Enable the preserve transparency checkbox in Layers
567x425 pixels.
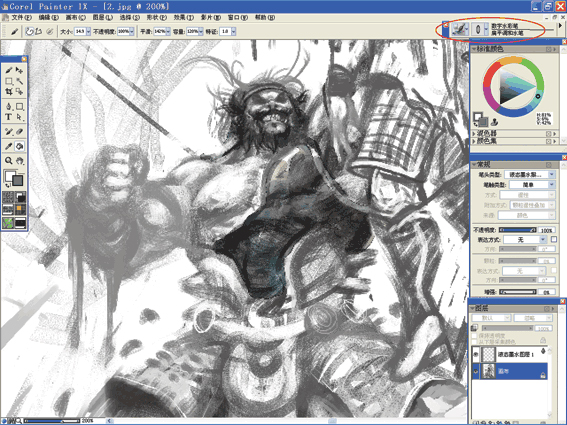474,335
